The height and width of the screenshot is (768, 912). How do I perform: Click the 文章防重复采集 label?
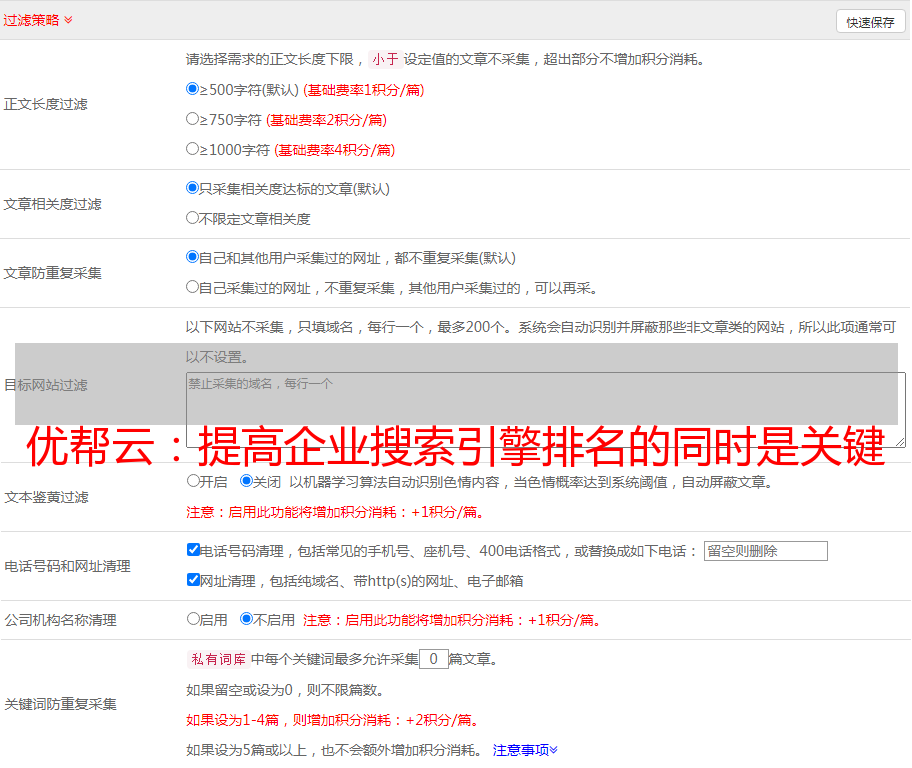pyautogui.click(x=53, y=273)
